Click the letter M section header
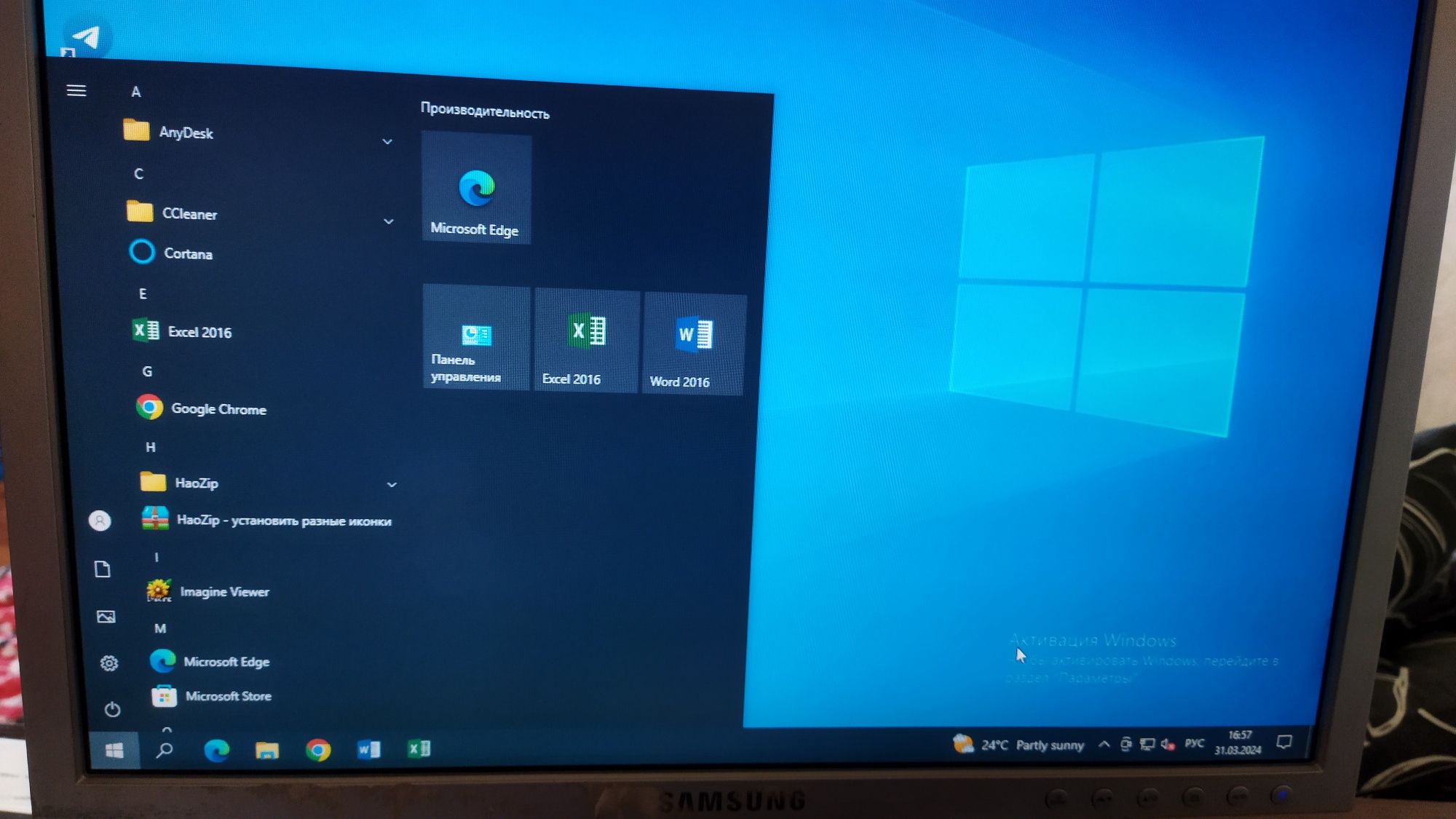 (160, 628)
